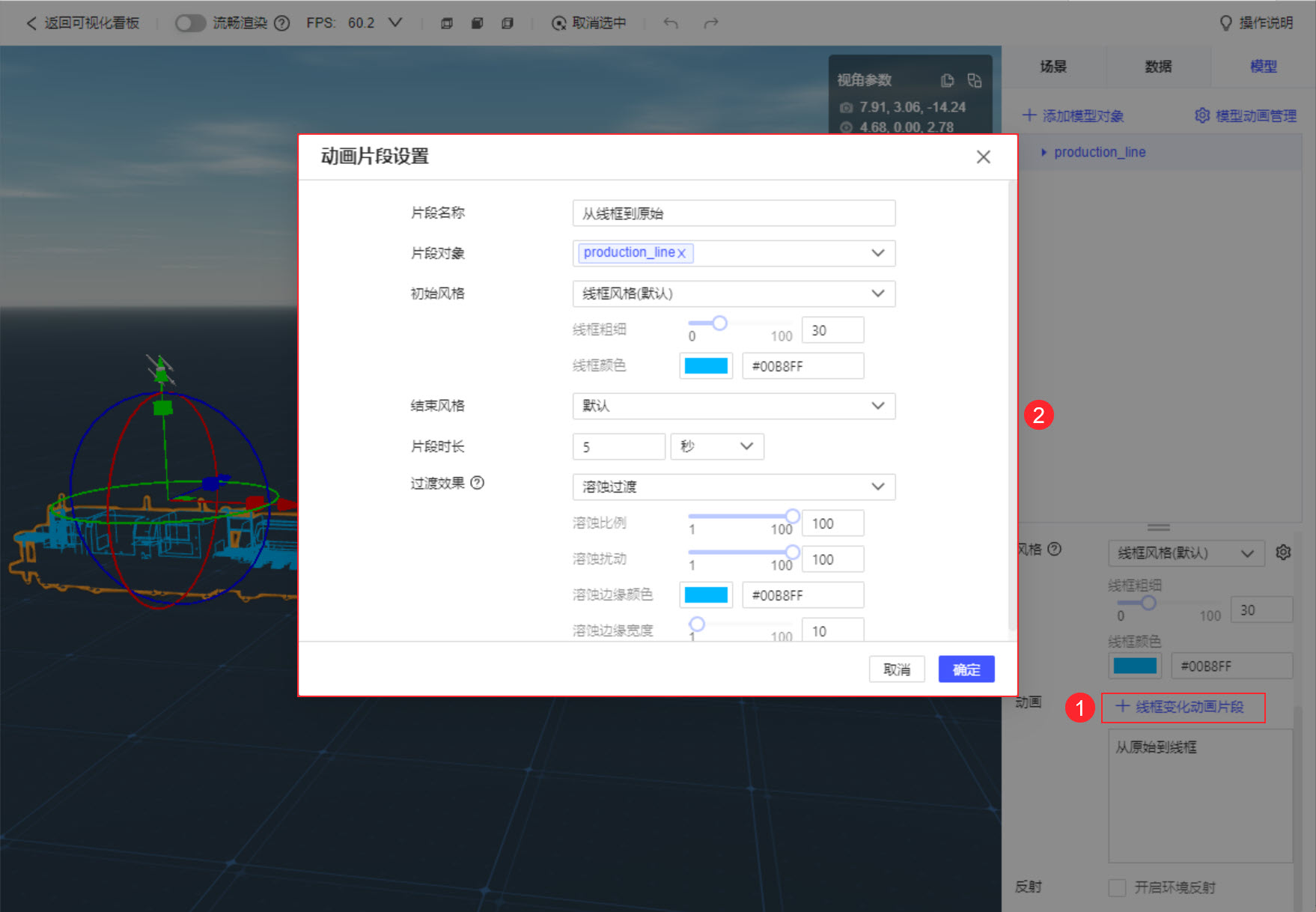Open the help icon beside 流畅渲染
The width and height of the screenshot is (1316, 912).
tap(281, 23)
